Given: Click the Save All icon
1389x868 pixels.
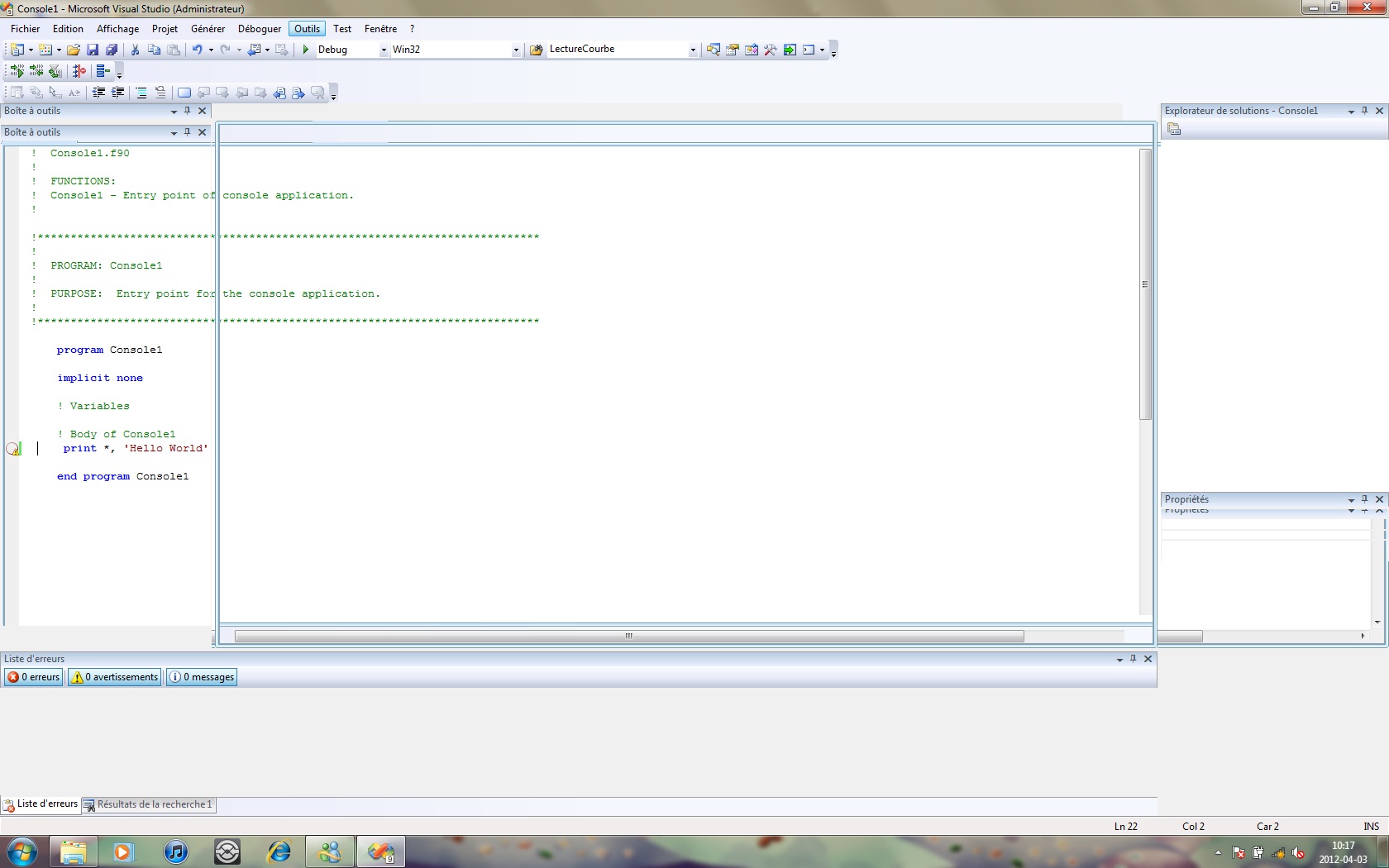Looking at the screenshot, I should click(x=112, y=50).
